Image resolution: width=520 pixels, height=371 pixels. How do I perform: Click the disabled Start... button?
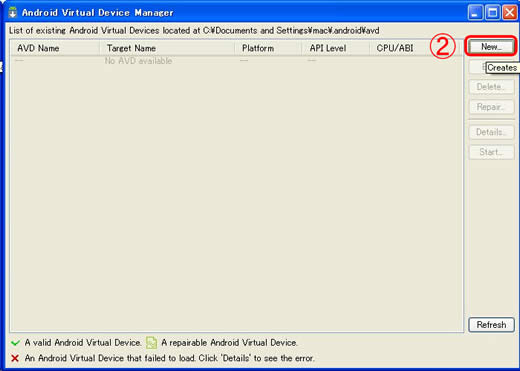pos(491,152)
